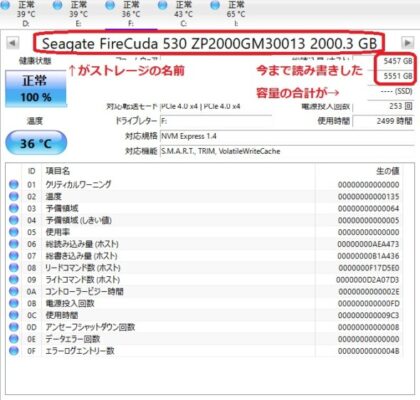Click status icon for 07 総書き込み量 (ホスト)
The image size is (420, 400).
tap(14, 256)
